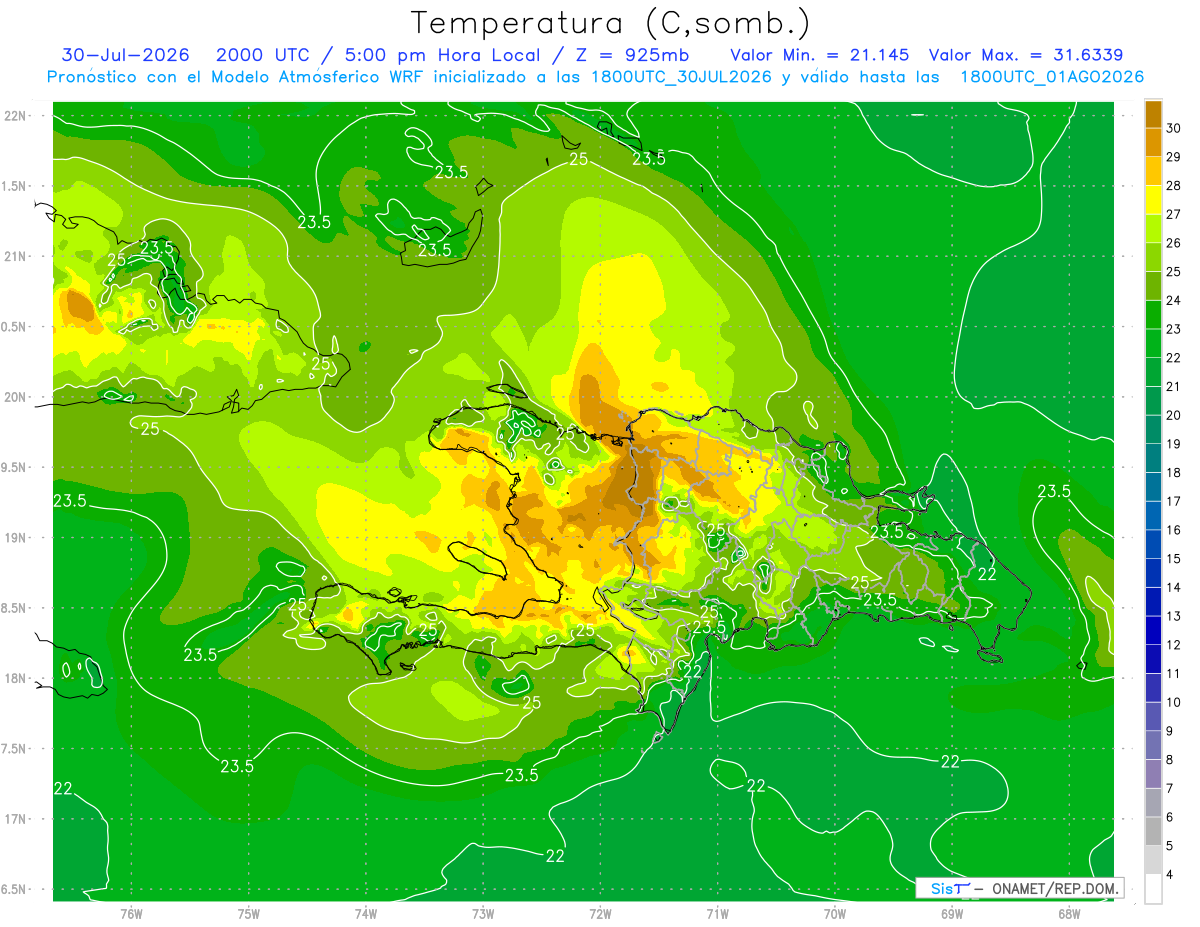The image size is (1200, 927).
Task: Click the "69W" longitude axis label
Action: coord(952,913)
